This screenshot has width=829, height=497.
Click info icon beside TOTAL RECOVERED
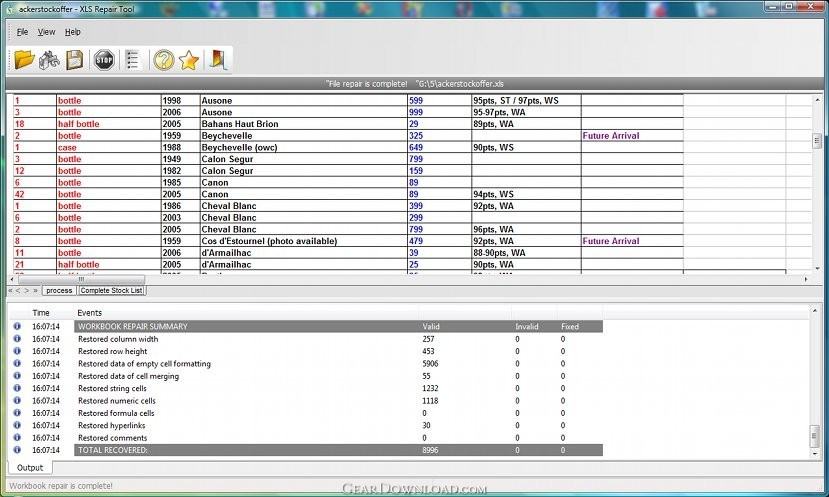tap(17, 449)
